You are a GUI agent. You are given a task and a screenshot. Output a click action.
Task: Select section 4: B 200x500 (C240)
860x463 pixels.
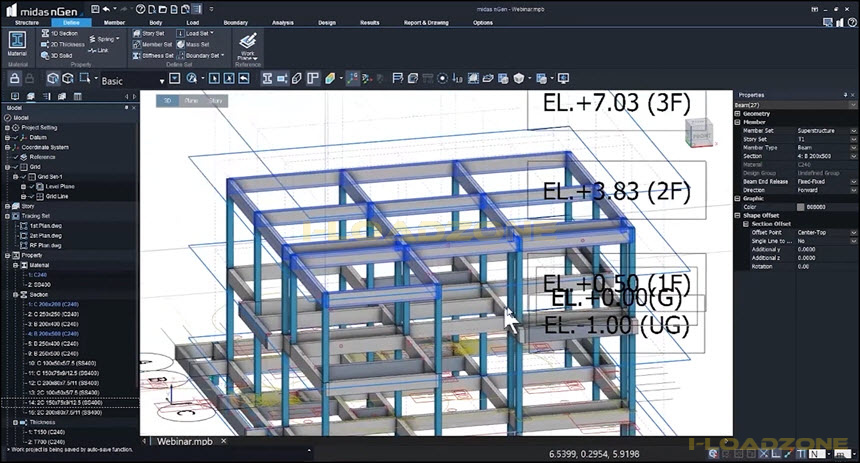[x=53, y=334]
